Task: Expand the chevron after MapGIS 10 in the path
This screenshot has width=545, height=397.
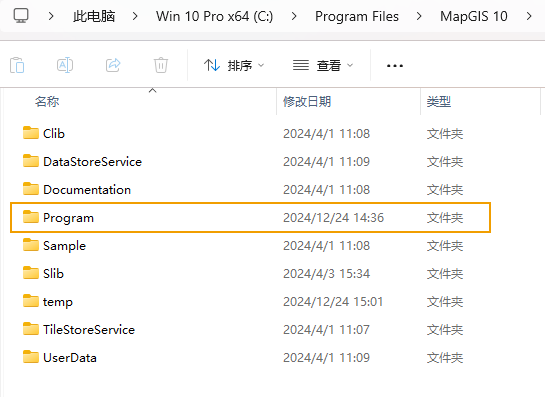Action: pos(529,16)
